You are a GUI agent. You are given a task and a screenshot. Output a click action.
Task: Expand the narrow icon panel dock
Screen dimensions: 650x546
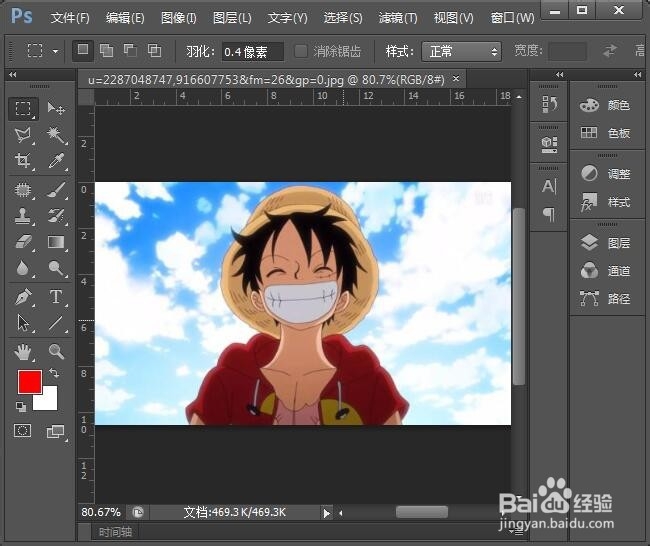[x=560, y=75]
